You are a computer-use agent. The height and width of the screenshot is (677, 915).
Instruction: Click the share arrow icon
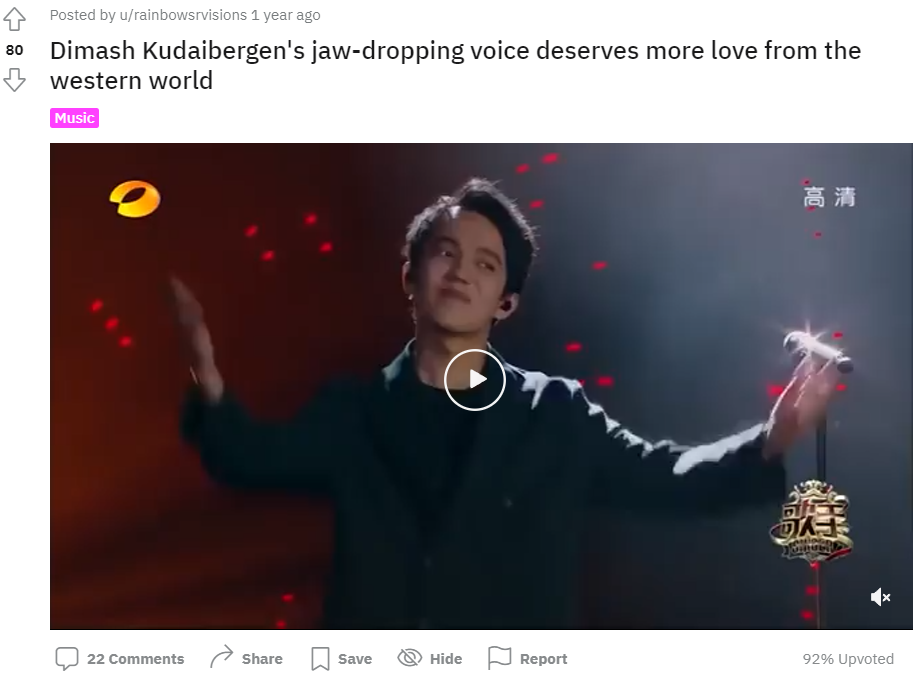pos(222,657)
